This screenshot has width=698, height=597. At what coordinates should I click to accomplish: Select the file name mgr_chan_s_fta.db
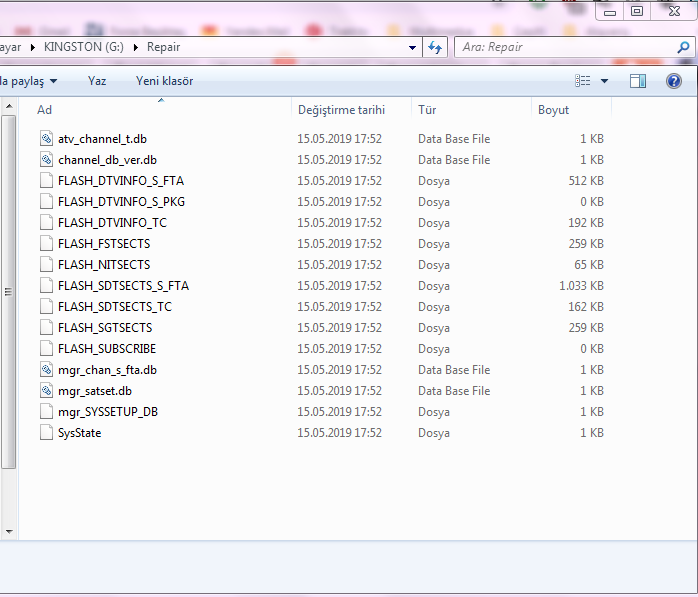[107, 370]
